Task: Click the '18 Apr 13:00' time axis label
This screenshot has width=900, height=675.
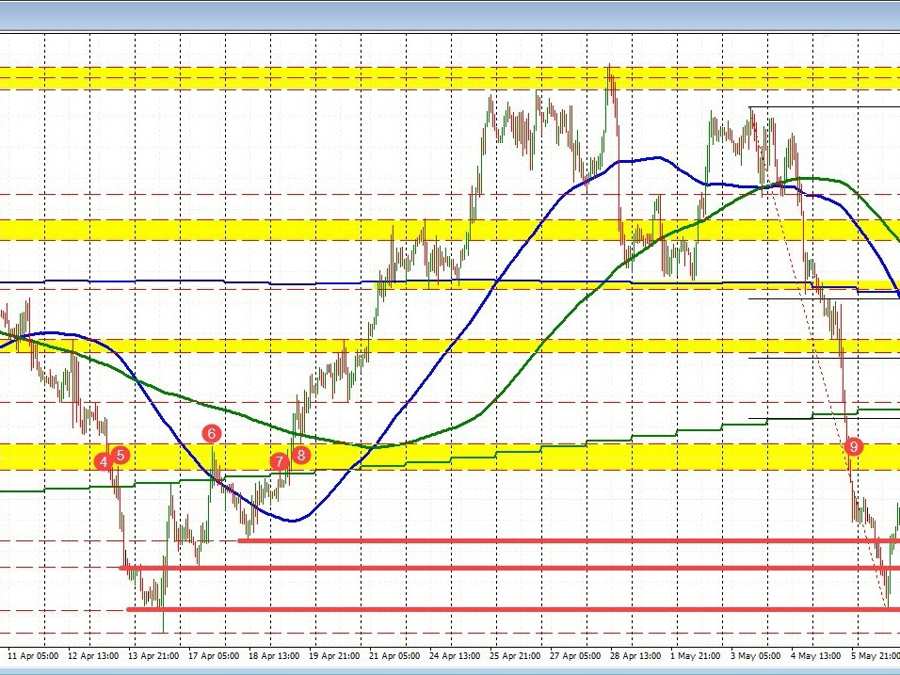Action: 274,655
